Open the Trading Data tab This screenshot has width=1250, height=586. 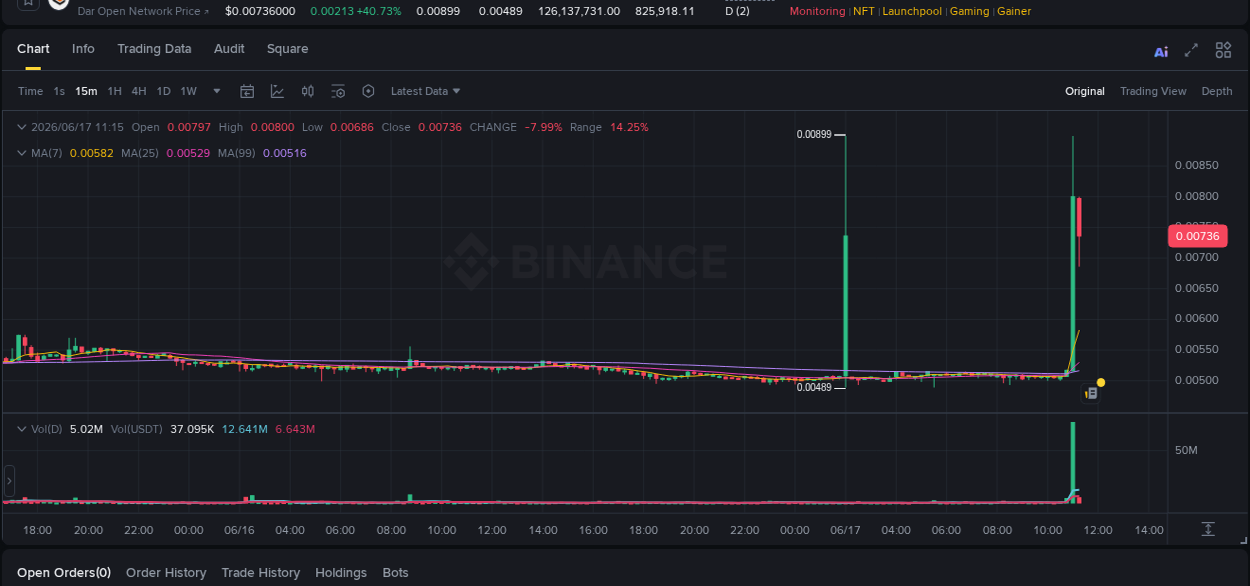154,49
